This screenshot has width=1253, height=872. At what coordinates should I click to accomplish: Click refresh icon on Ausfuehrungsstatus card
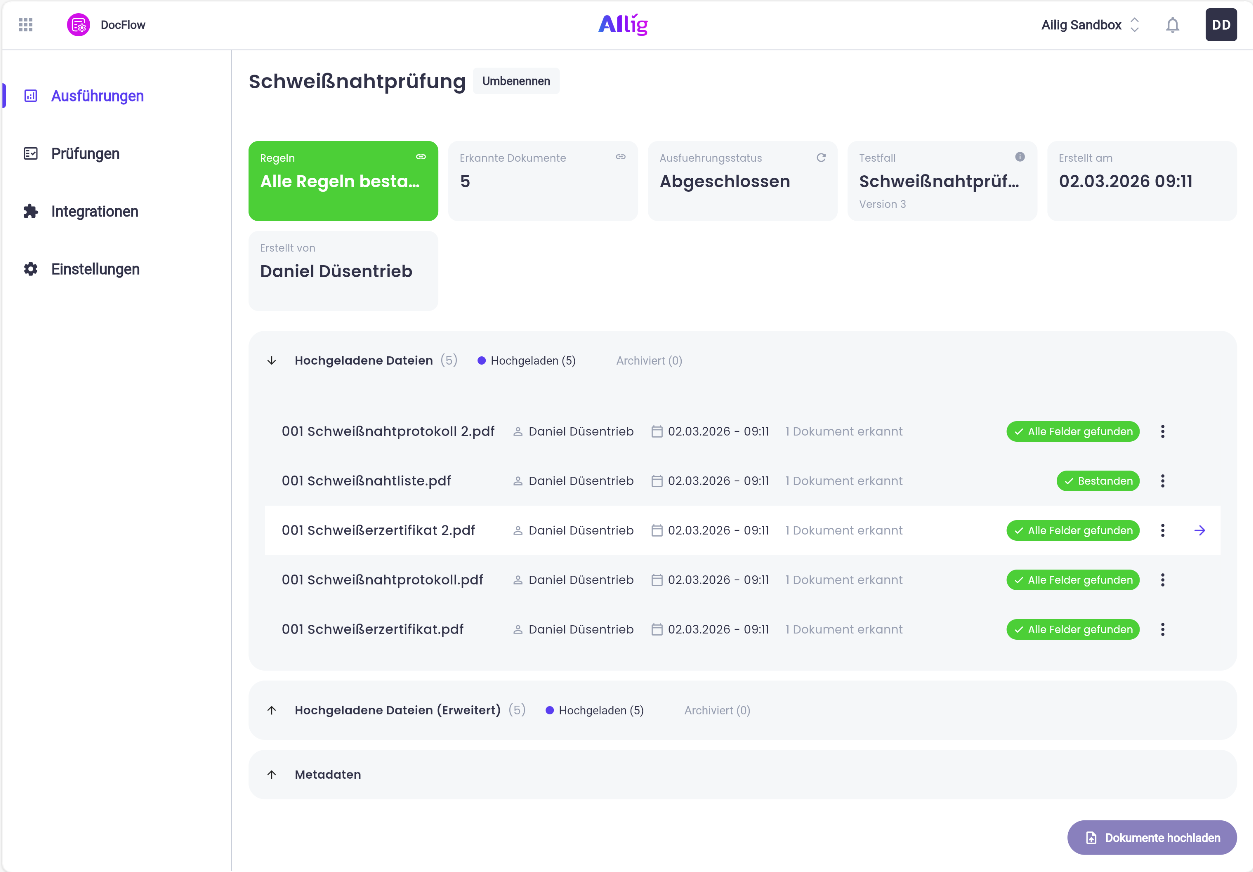(821, 157)
